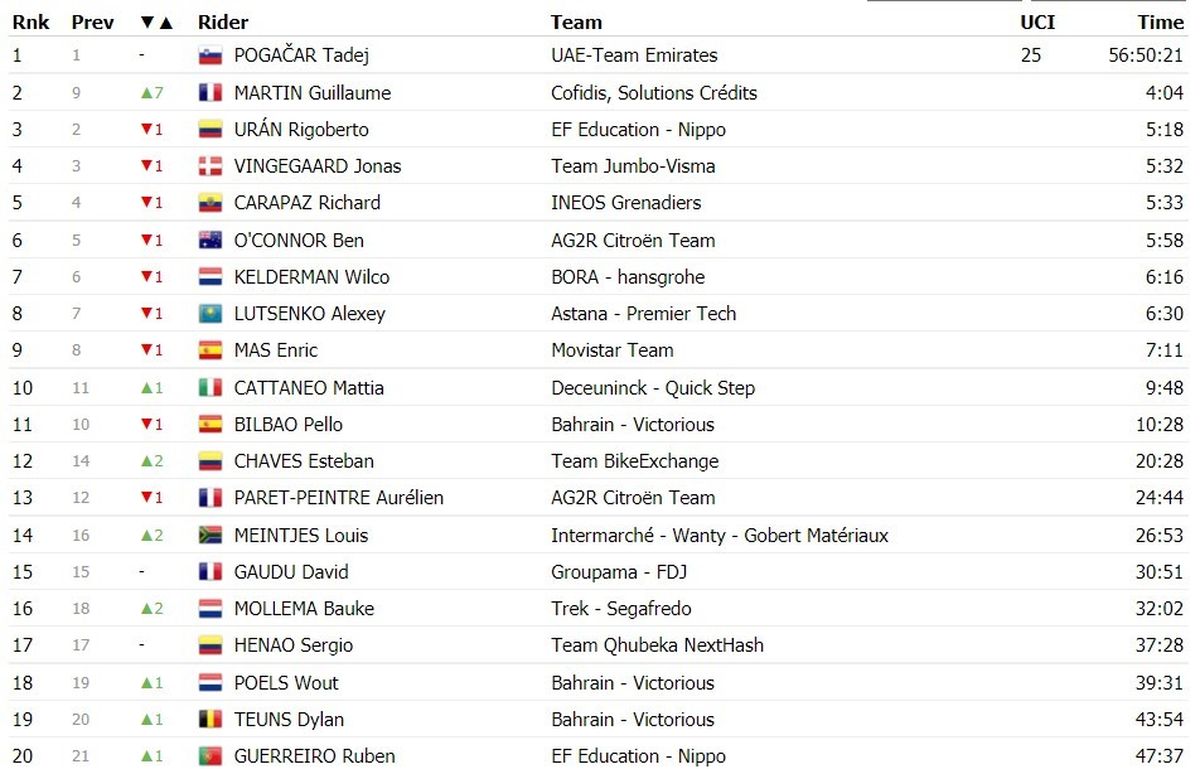The image size is (1200, 769).
Task: Open rider page for MARTIN Guillaume
Action: [312, 93]
